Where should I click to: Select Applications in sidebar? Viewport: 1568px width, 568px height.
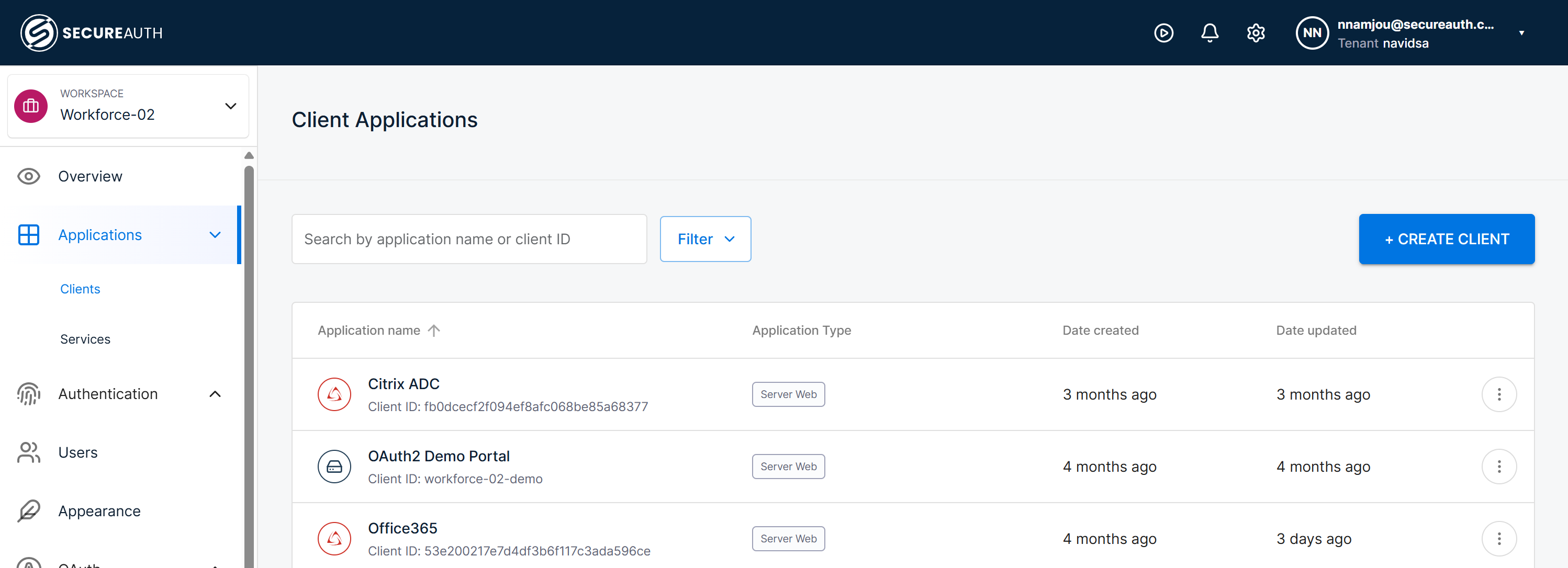pos(100,235)
